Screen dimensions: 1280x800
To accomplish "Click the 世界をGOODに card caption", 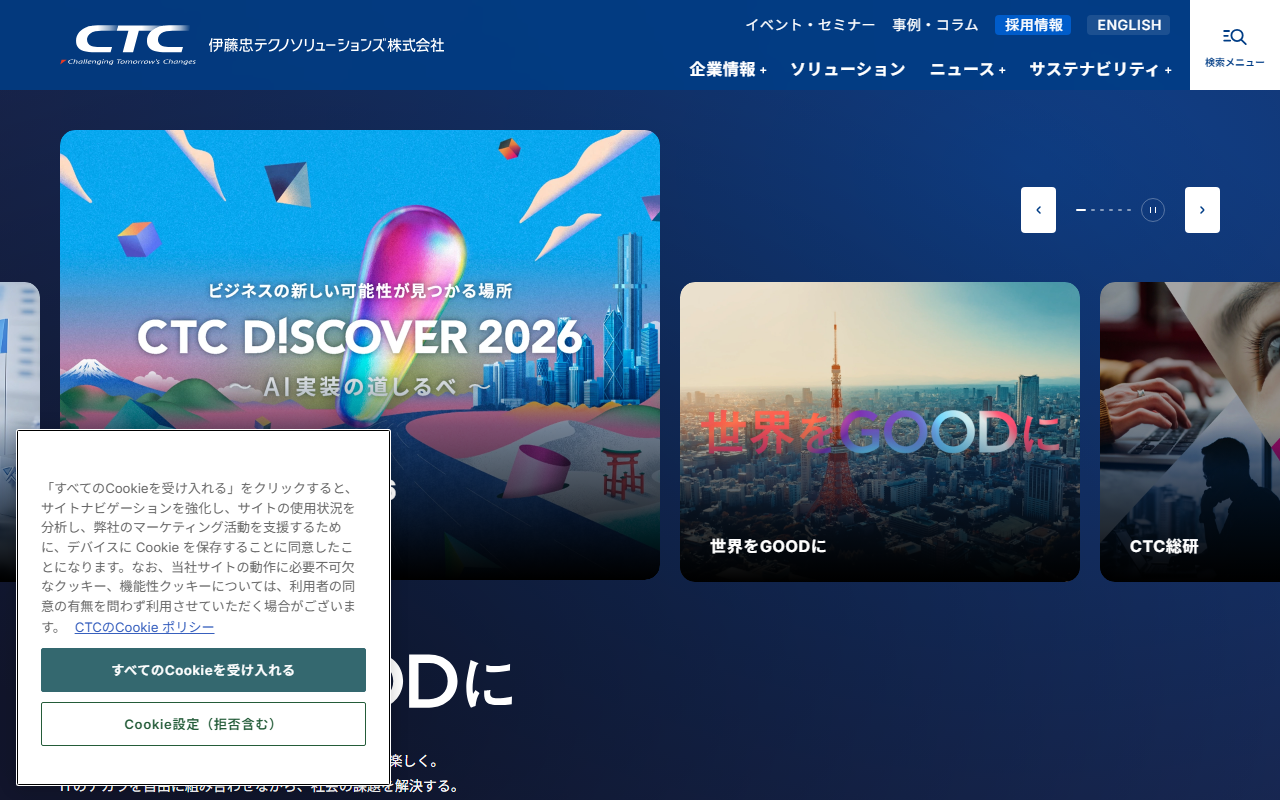I will click(x=768, y=547).
